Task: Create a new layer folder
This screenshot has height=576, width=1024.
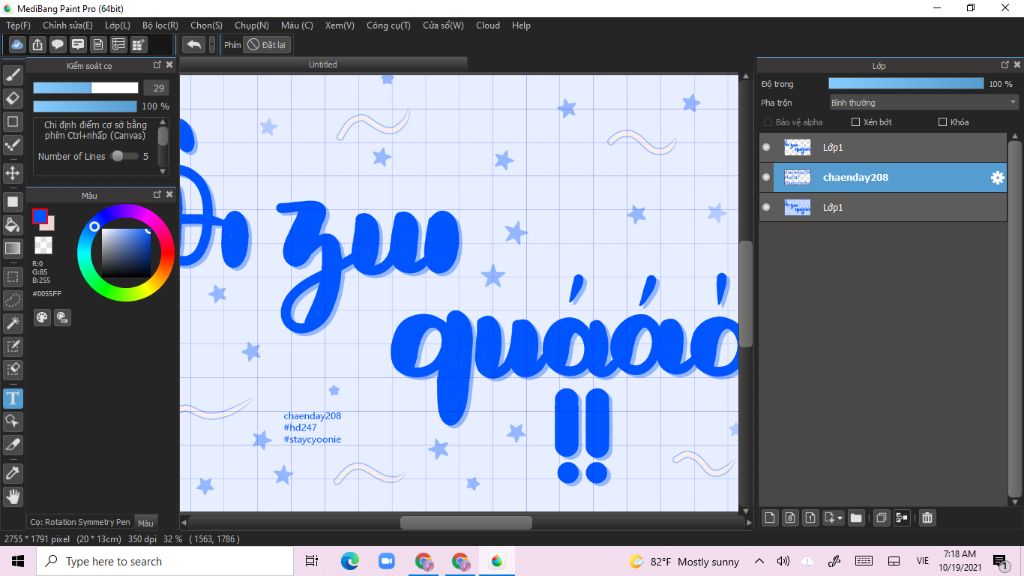Action: coord(856,518)
